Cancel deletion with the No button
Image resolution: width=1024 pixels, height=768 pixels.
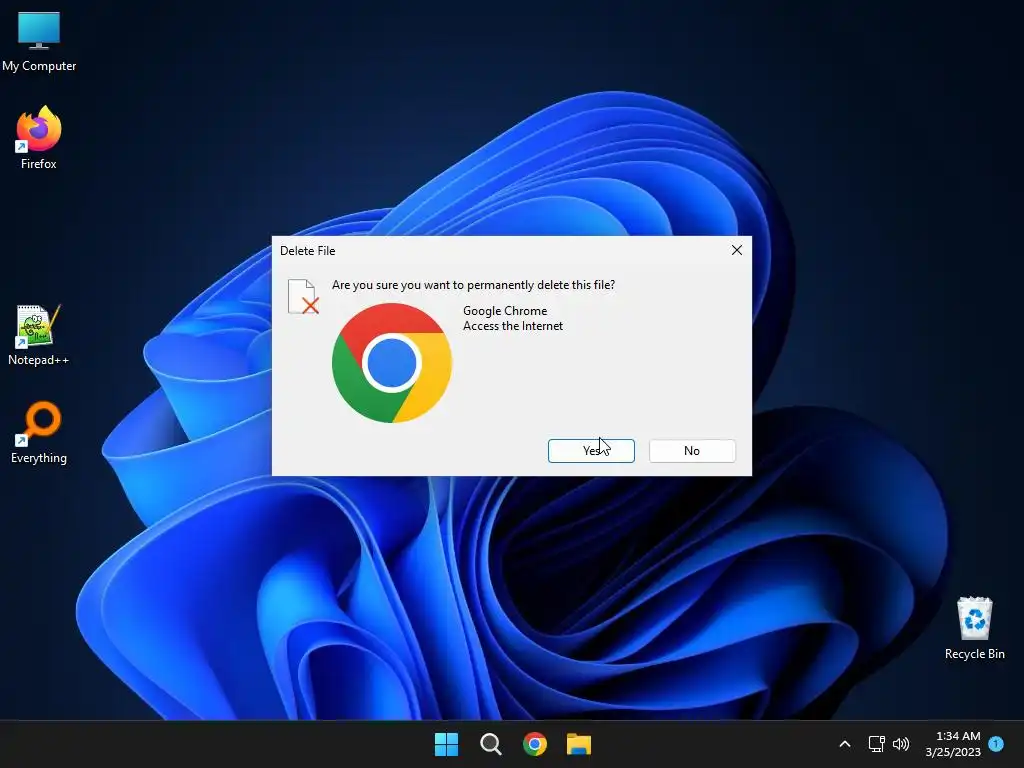pos(692,451)
